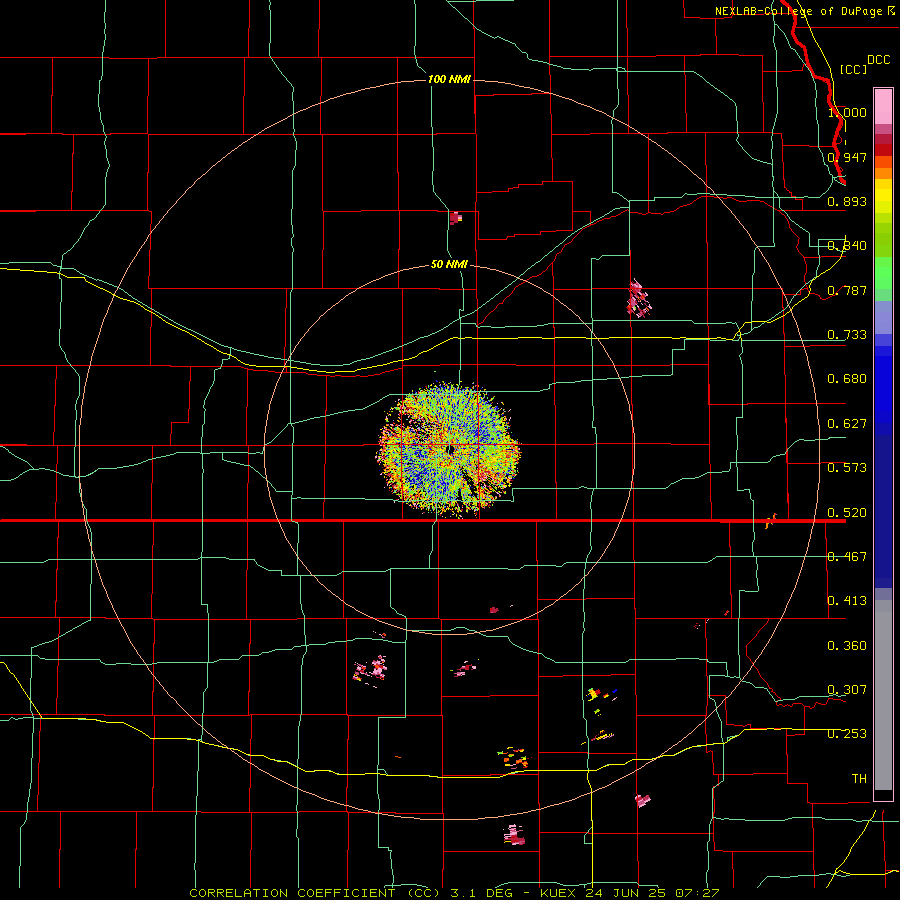Click the [CC] legend heading
This screenshot has width=900, height=900.
(853, 69)
